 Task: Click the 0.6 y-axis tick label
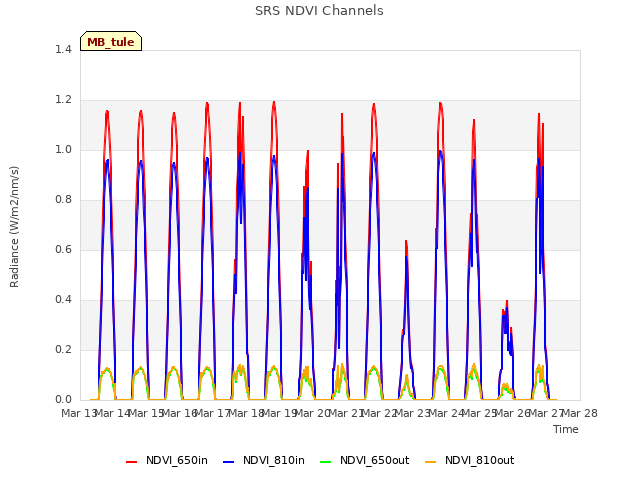[x=63, y=249]
